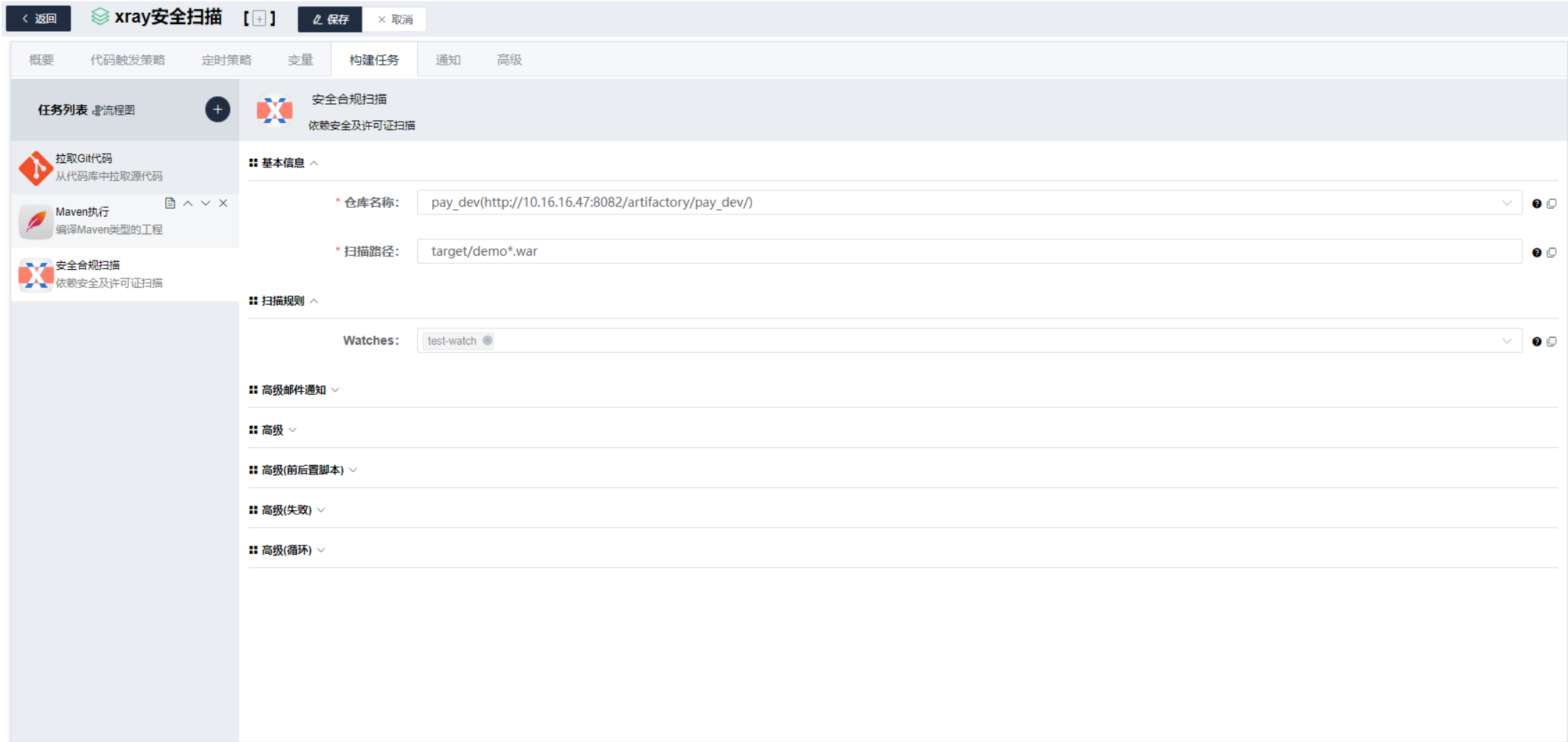Click the boxed plus icon next to title

[259, 19]
